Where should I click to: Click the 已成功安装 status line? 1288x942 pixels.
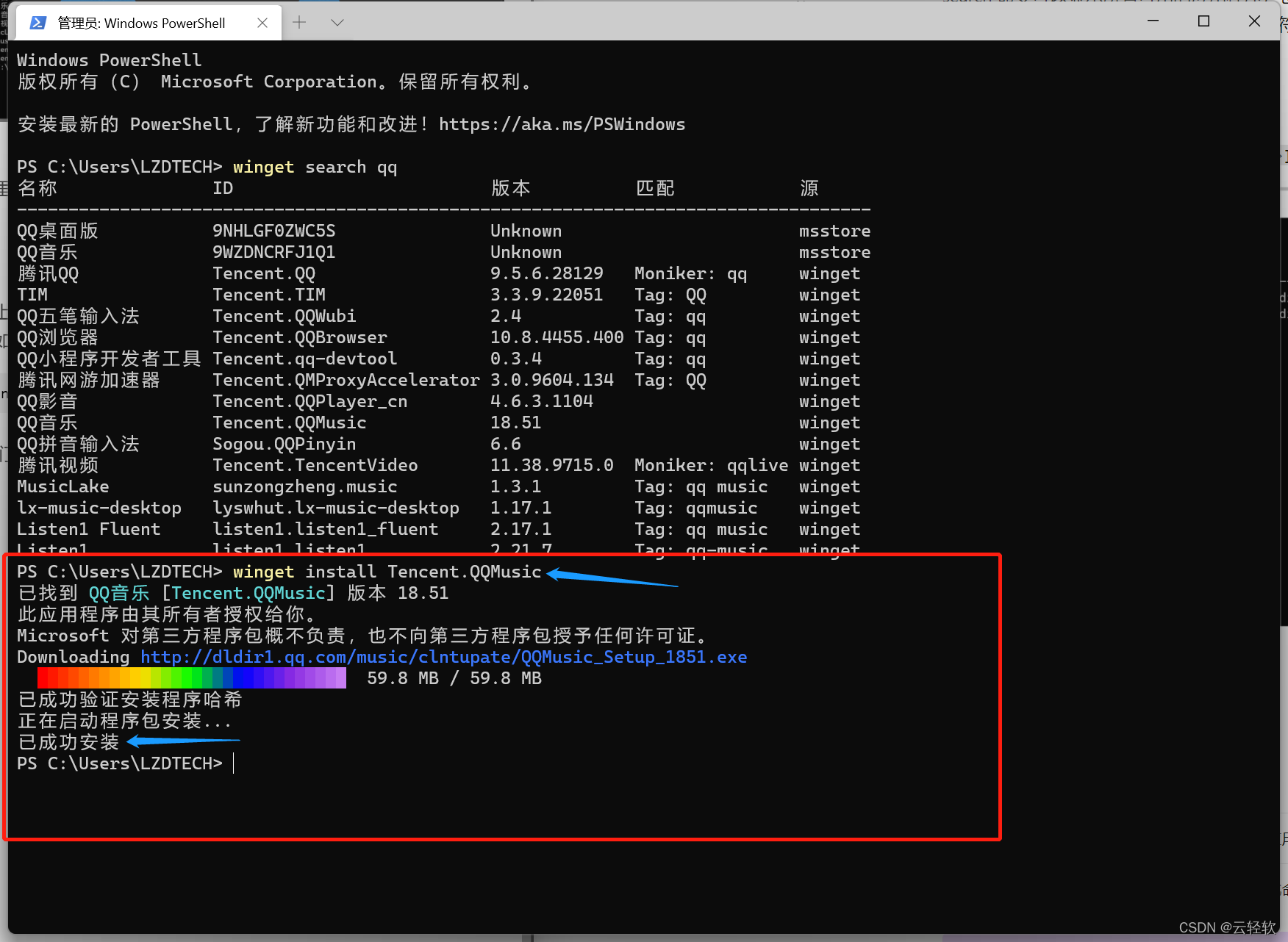(x=68, y=743)
